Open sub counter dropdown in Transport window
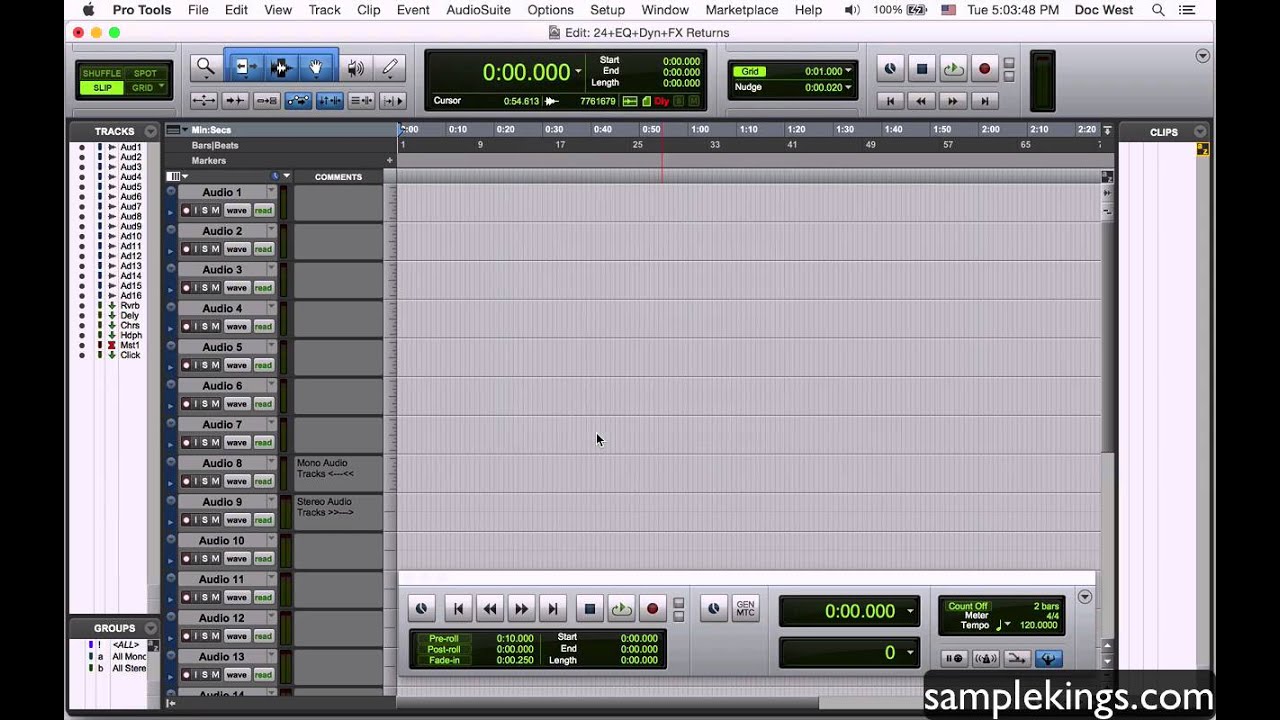Image resolution: width=1280 pixels, height=720 pixels. click(909, 653)
